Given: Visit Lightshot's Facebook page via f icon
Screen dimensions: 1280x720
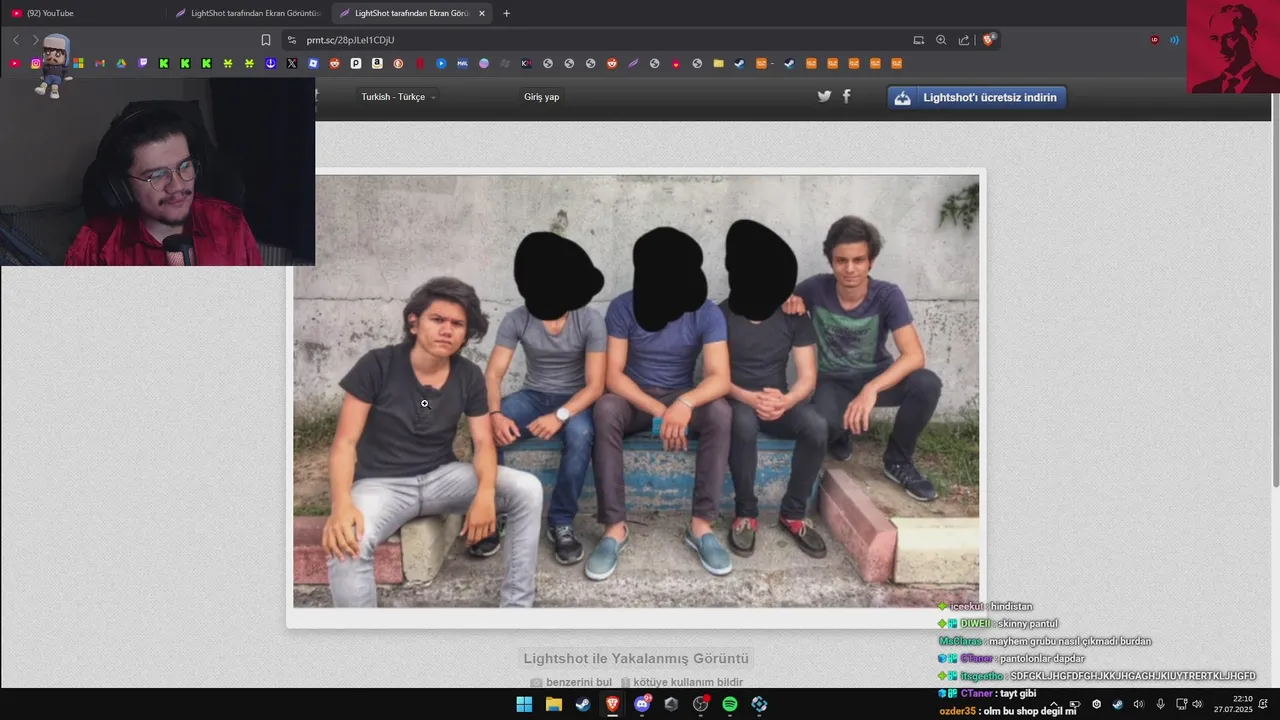Looking at the screenshot, I should (847, 96).
